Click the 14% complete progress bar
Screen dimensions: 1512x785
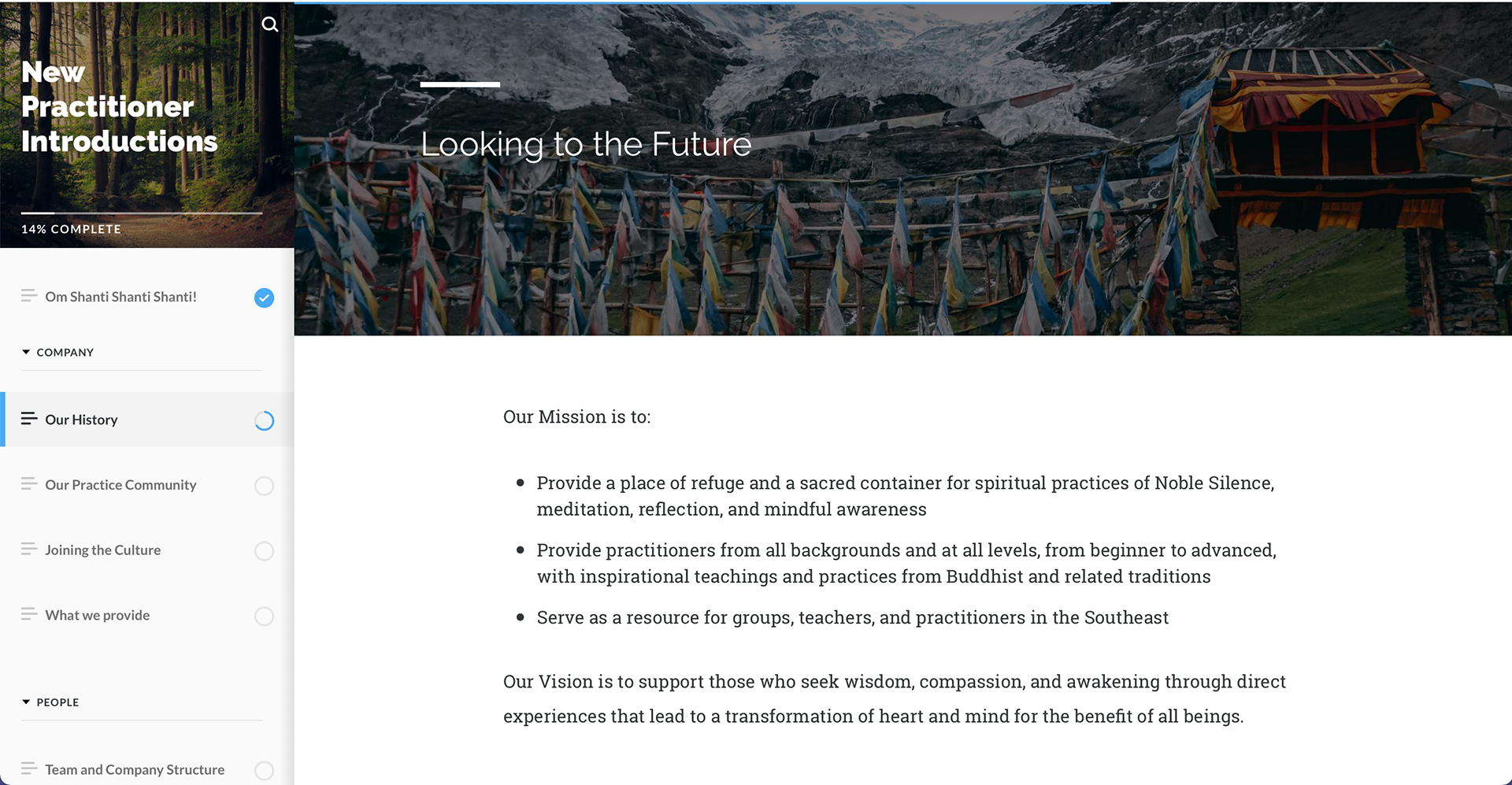(142, 213)
